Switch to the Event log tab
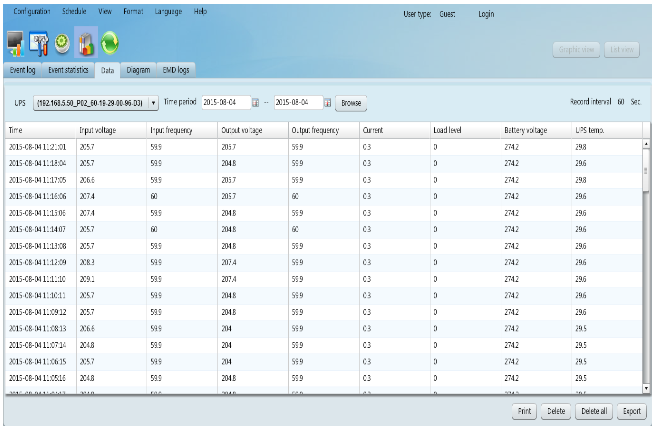This screenshot has height=430, width=656. pyautogui.click(x=23, y=70)
